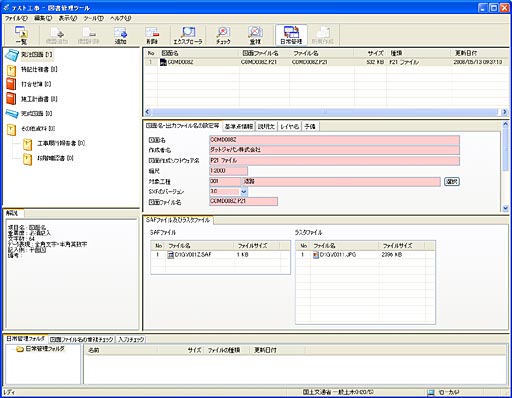Click the horizontal scrollbar of the drawing list
512x398 pixels.
[325, 112]
